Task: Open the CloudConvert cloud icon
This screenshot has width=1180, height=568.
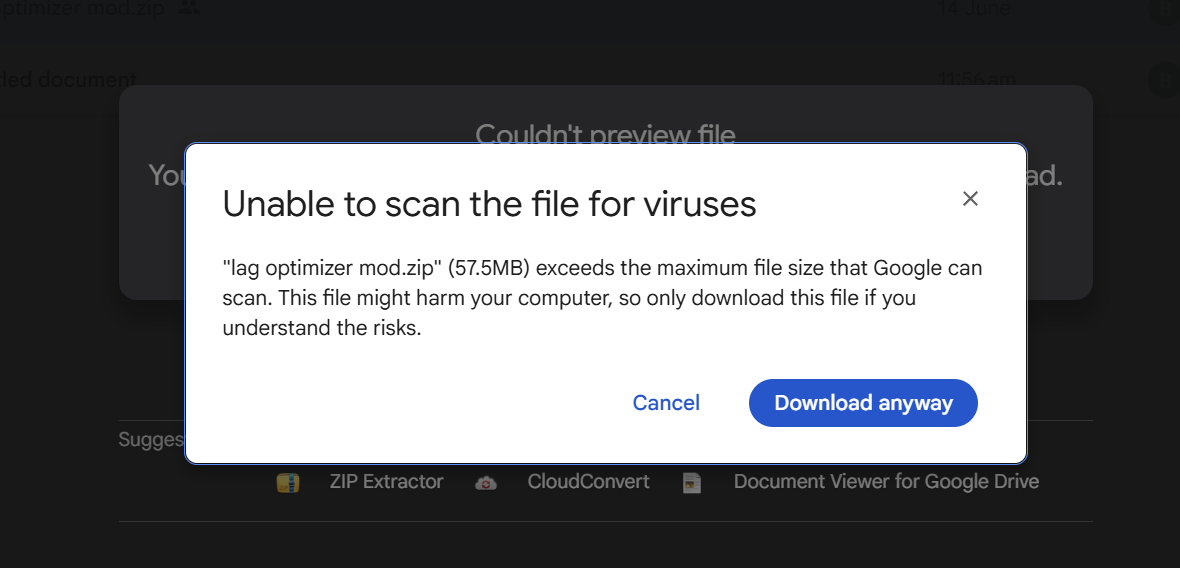Action: point(486,483)
